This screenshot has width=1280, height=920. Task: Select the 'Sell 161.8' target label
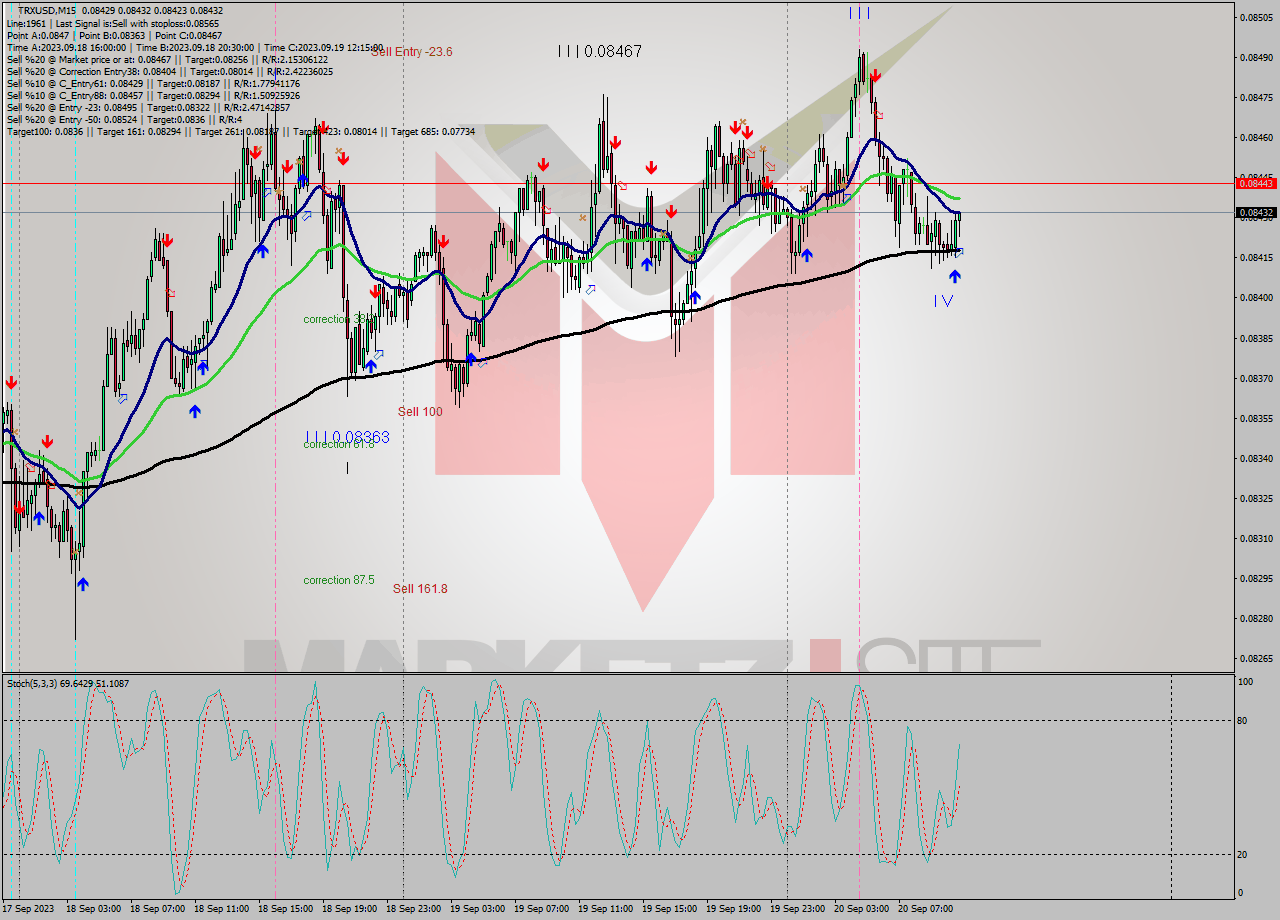tap(420, 589)
